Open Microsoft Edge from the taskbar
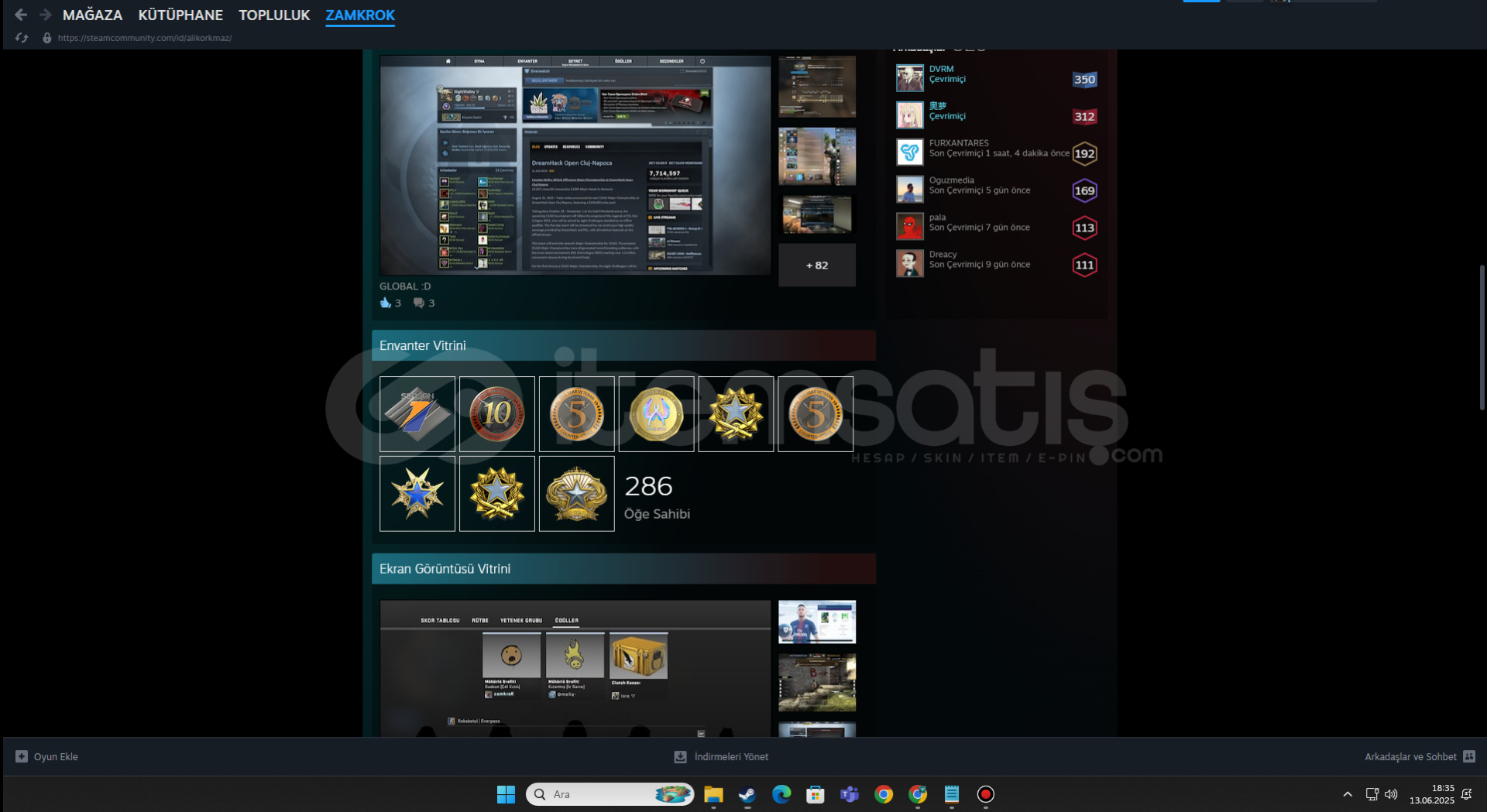Image resolution: width=1487 pixels, height=812 pixels. click(x=781, y=794)
